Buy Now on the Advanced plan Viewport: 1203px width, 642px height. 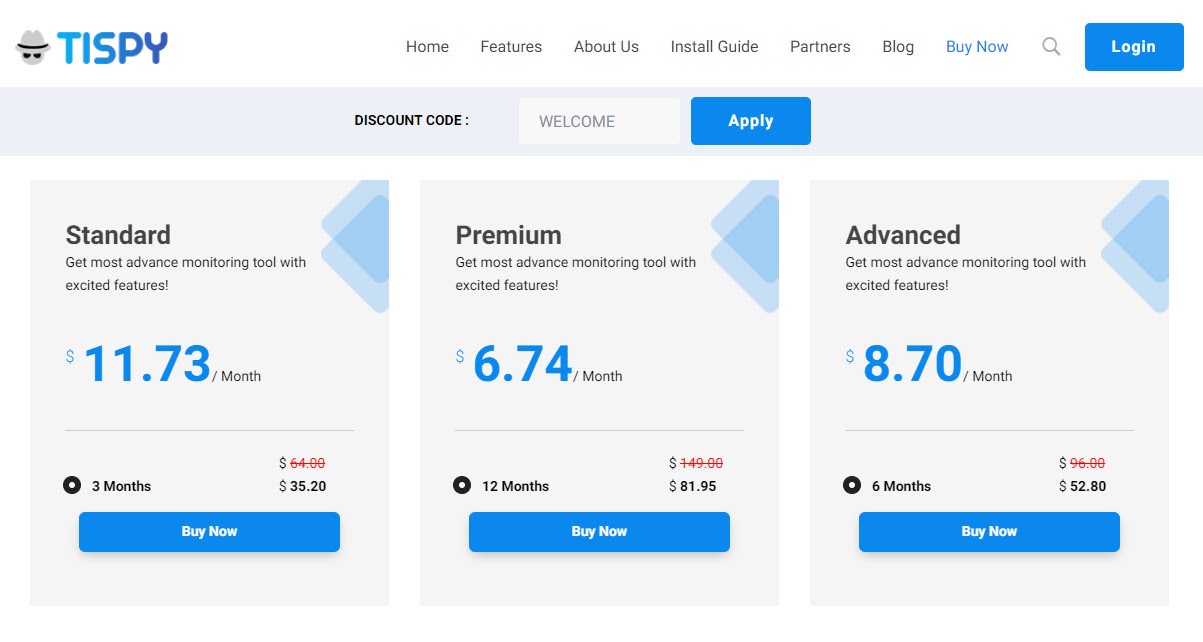(x=988, y=531)
